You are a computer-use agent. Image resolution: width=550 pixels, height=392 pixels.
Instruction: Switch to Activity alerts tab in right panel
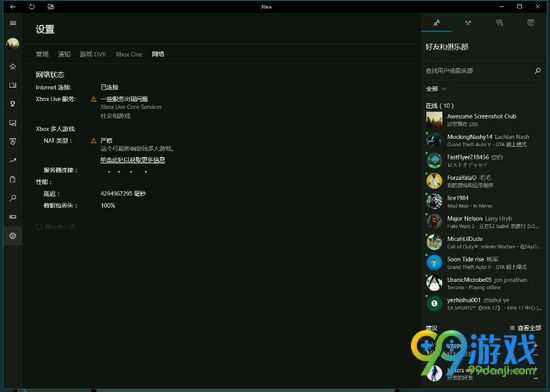531,23
